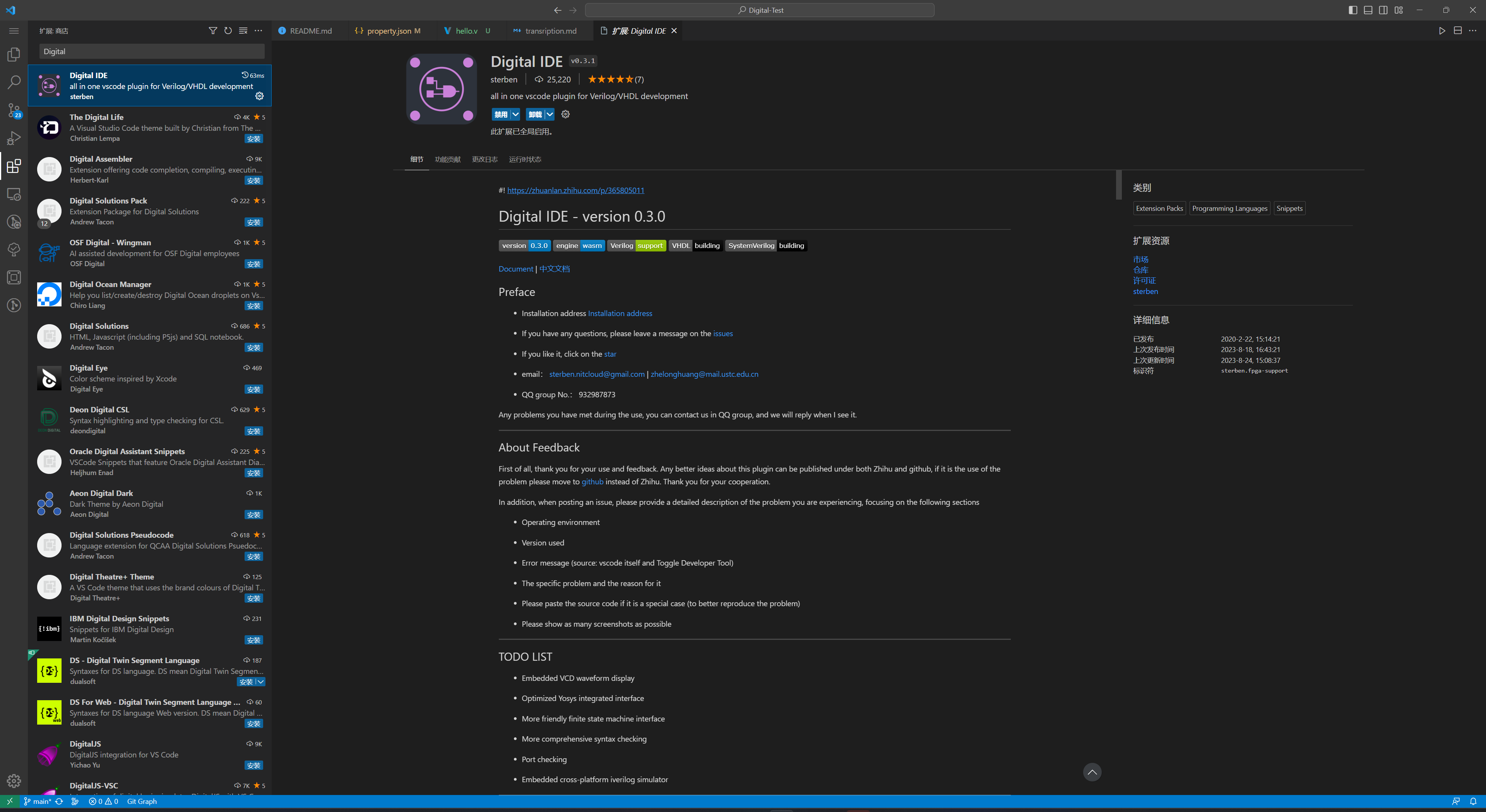Switch to the 更改日志 tab on the extension page
The height and width of the screenshot is (812, 1486).
click(x=484, y=159)
